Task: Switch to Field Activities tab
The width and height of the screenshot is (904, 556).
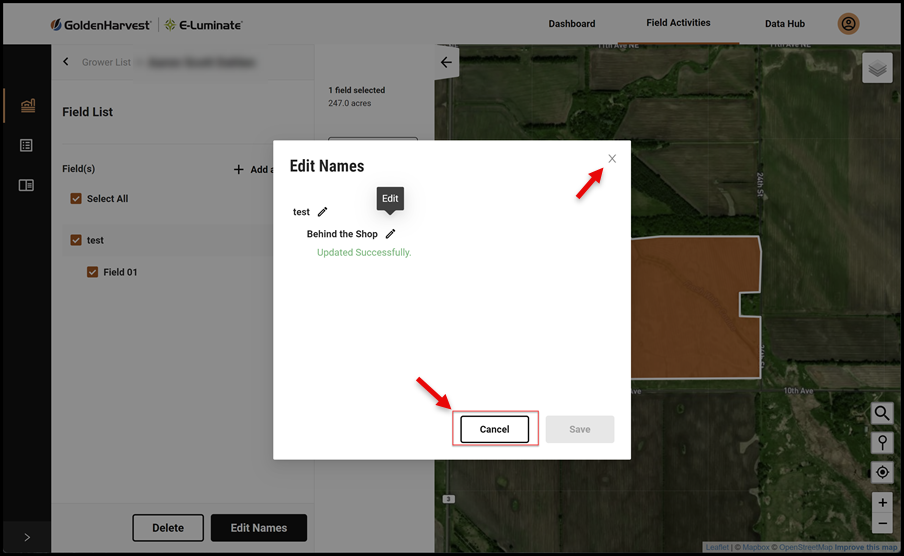Action: click(678, 22)
